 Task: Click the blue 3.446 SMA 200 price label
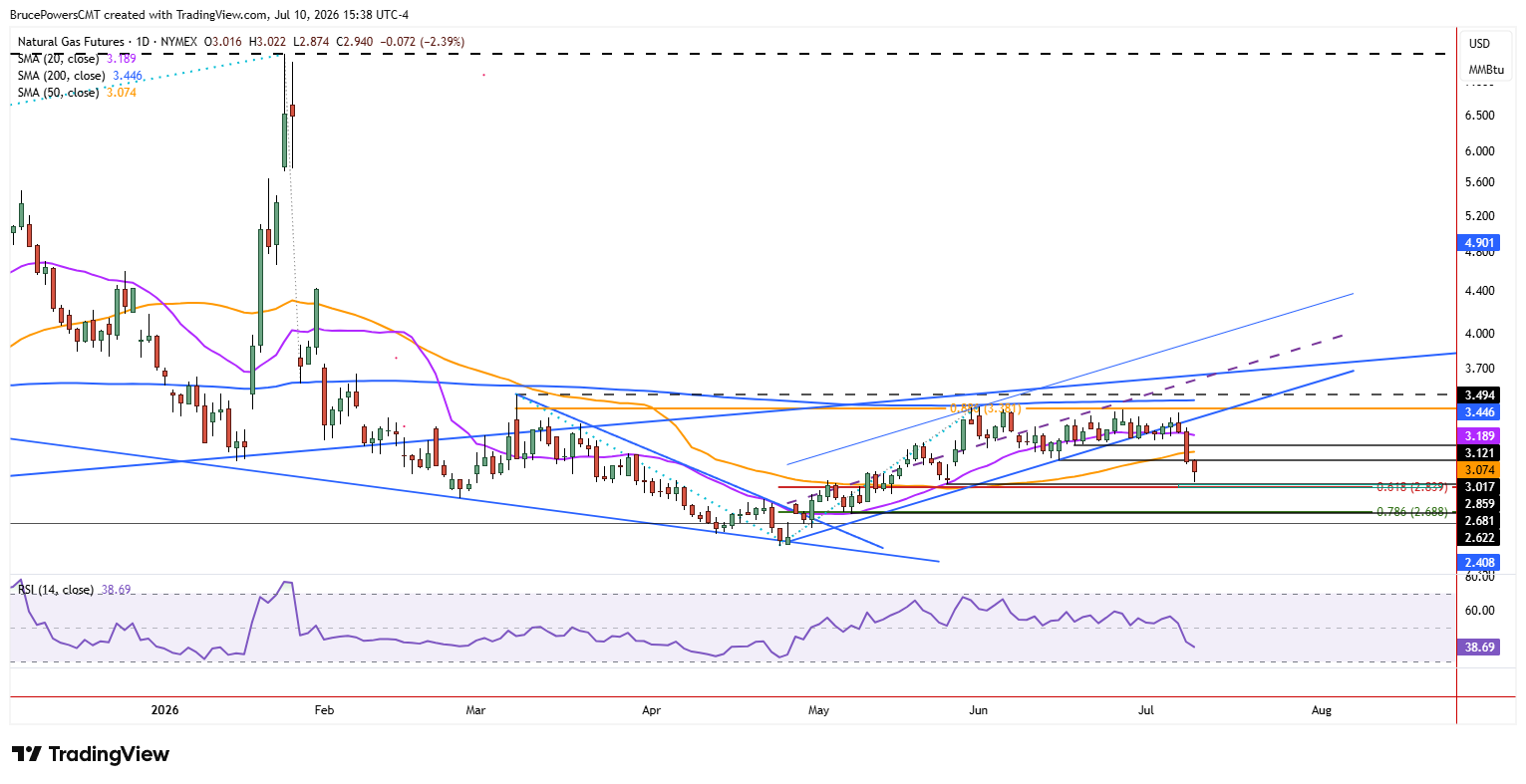(x=1478, y=411)
